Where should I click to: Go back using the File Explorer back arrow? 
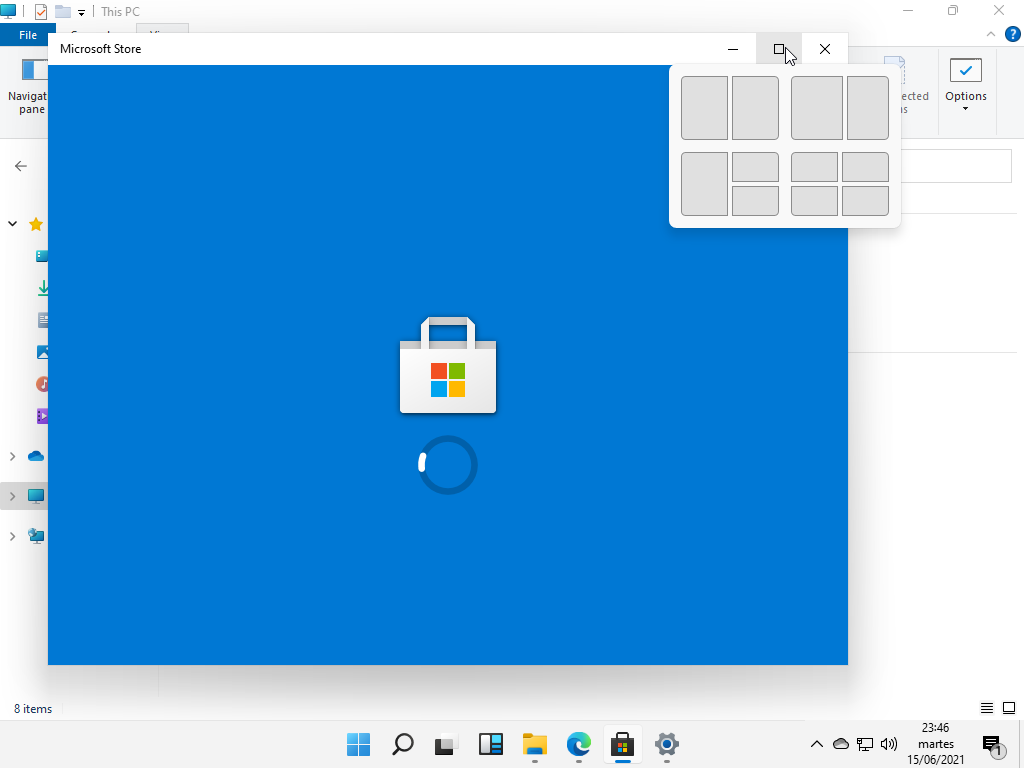(21, 166)
